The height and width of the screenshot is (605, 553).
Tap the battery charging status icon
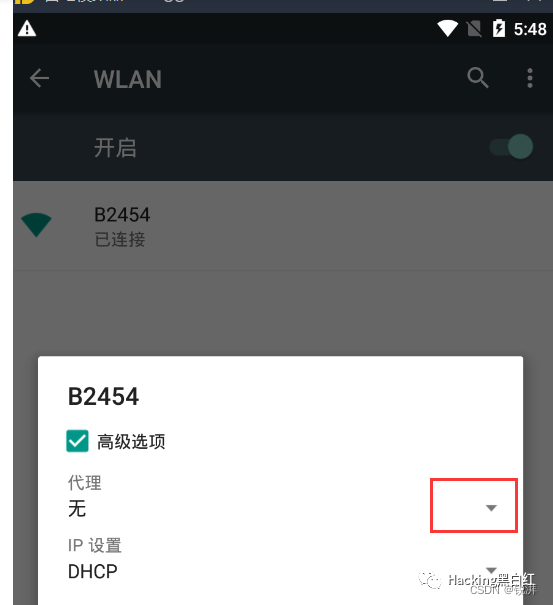point(499,28)
